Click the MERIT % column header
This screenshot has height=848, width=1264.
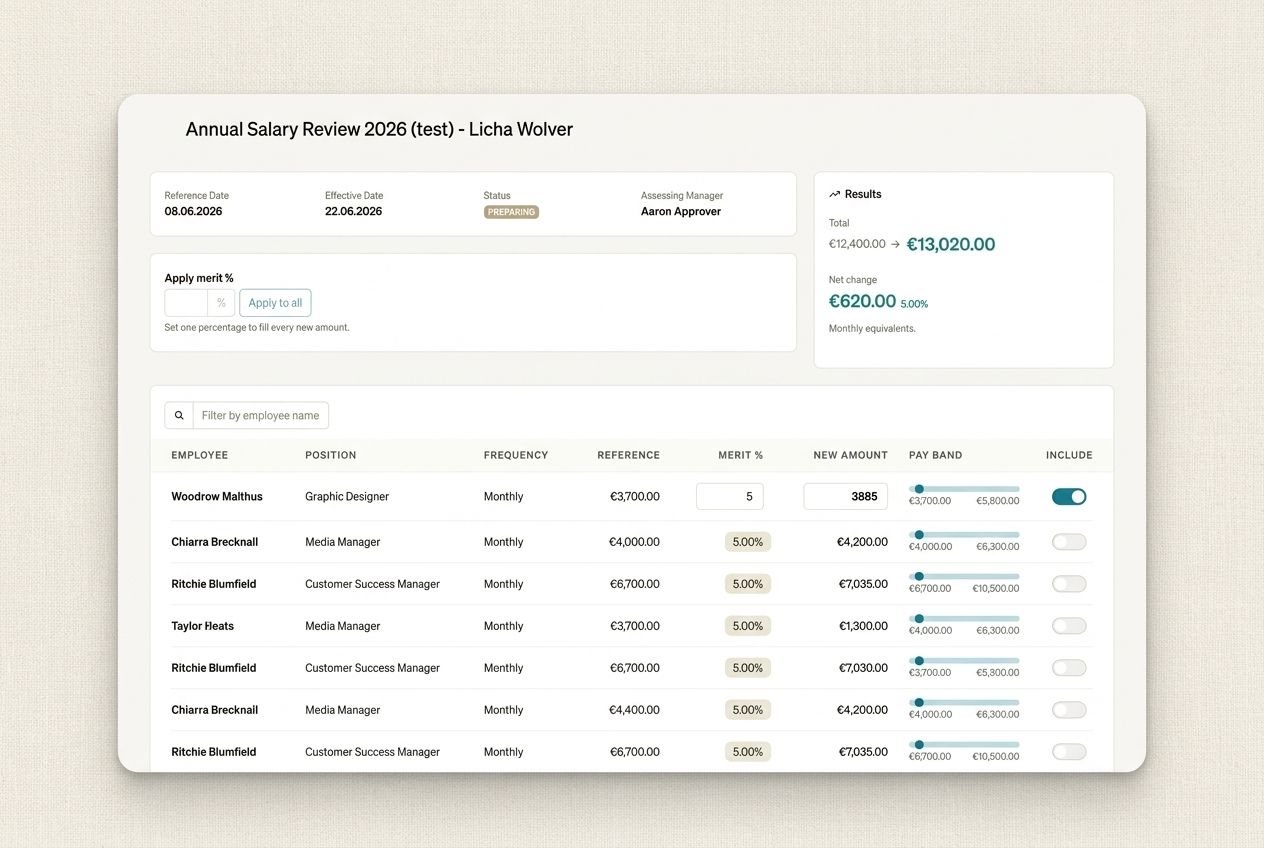pyautogui.click(x=741, y=455)
